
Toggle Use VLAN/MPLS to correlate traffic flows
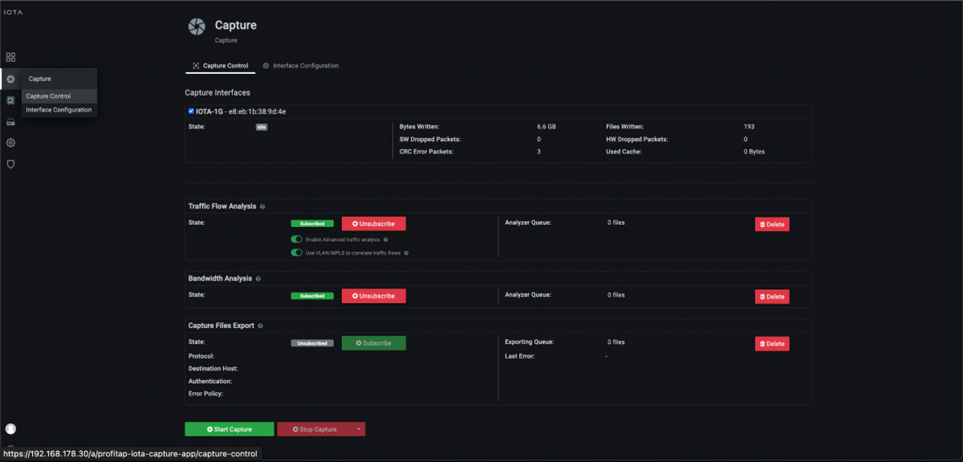297,253
